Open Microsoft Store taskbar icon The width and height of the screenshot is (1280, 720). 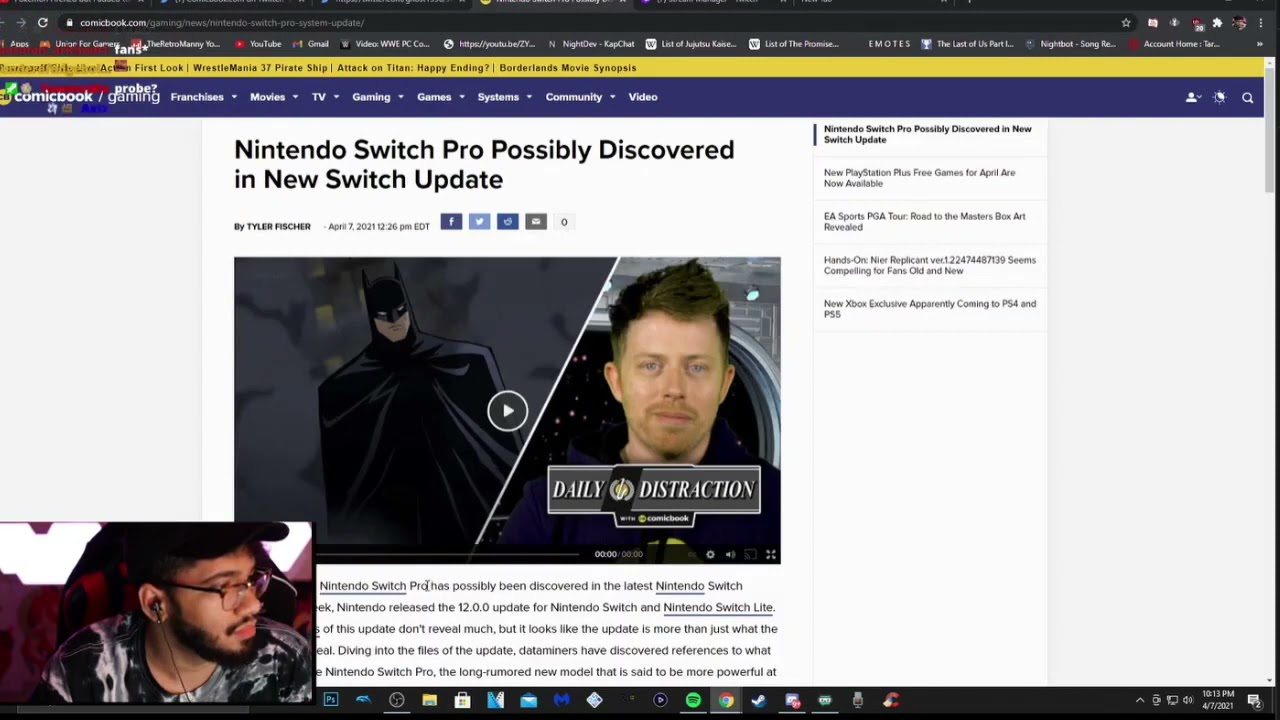point(462,700)
